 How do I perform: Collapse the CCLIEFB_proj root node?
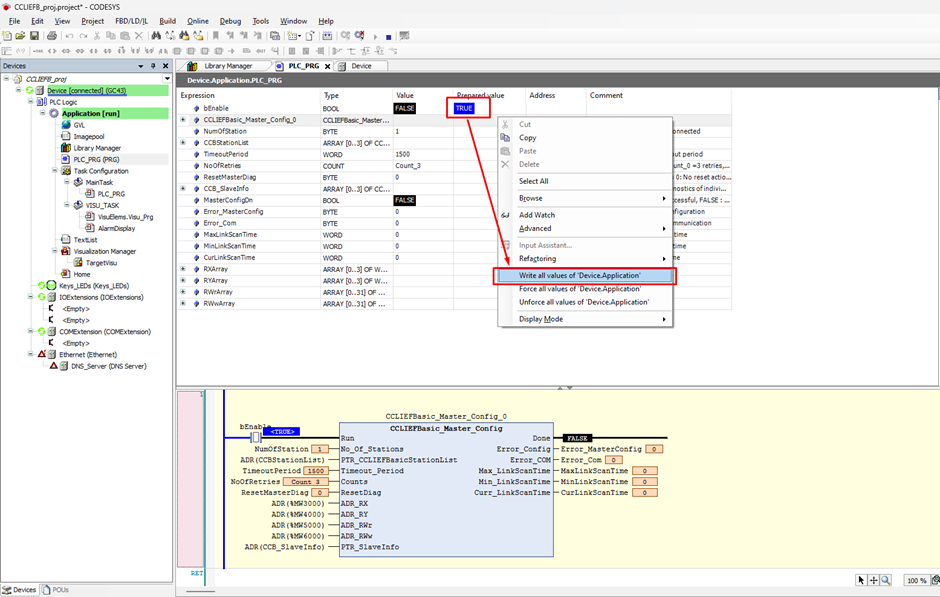click(x=6, y=79)
